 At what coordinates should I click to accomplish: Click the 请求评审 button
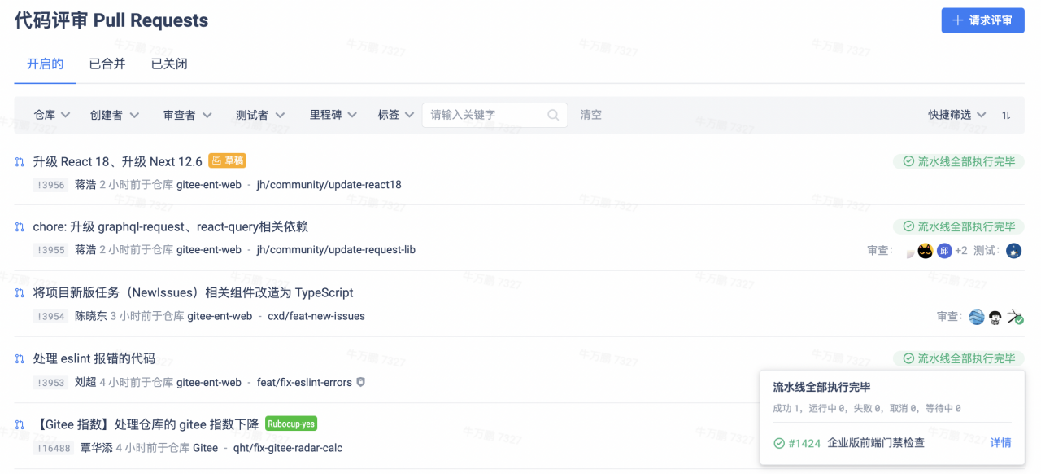tap(982, 20)
